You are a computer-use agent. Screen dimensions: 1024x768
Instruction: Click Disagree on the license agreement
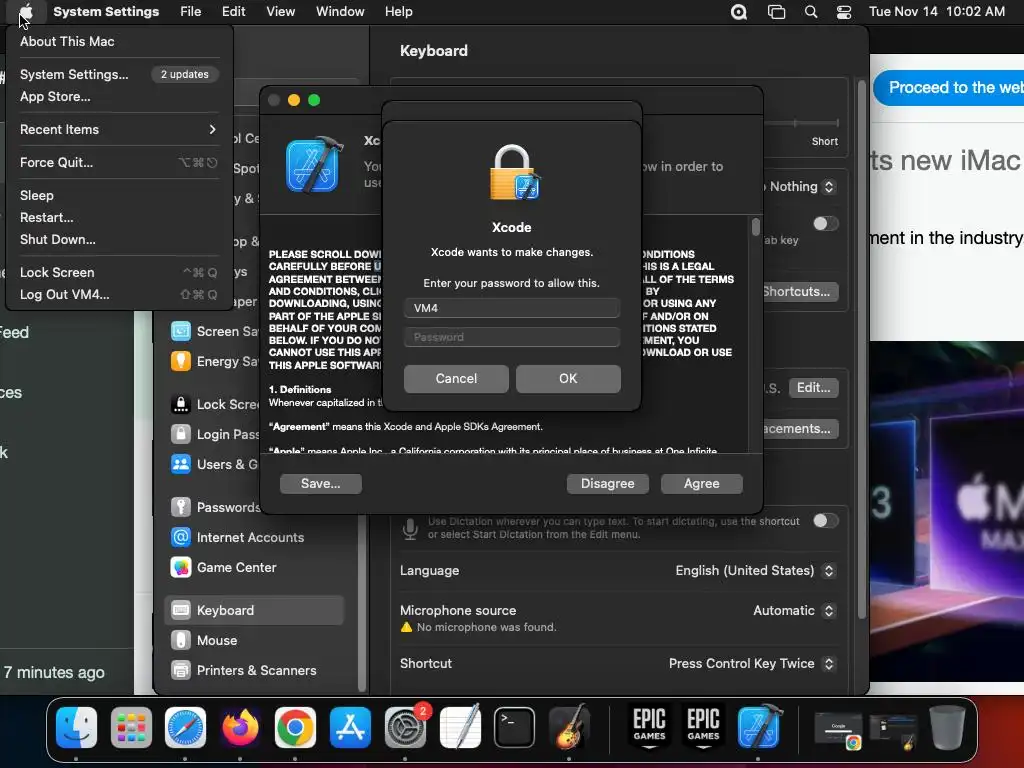point(607,483)
